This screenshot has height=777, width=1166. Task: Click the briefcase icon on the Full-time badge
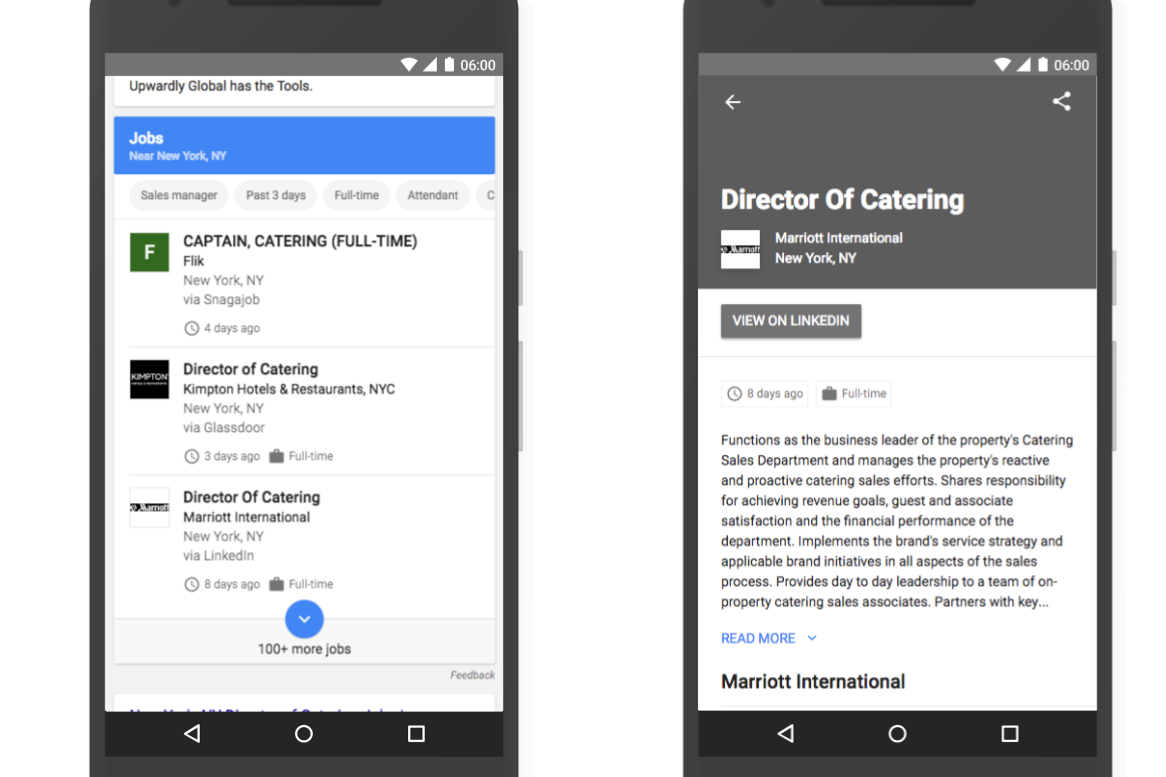829,393
